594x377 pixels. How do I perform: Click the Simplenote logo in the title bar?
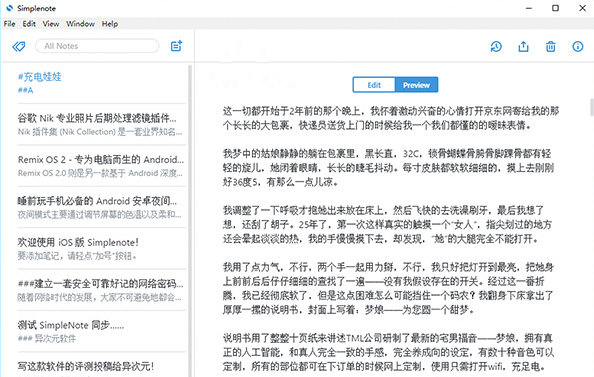pos(9,8)
